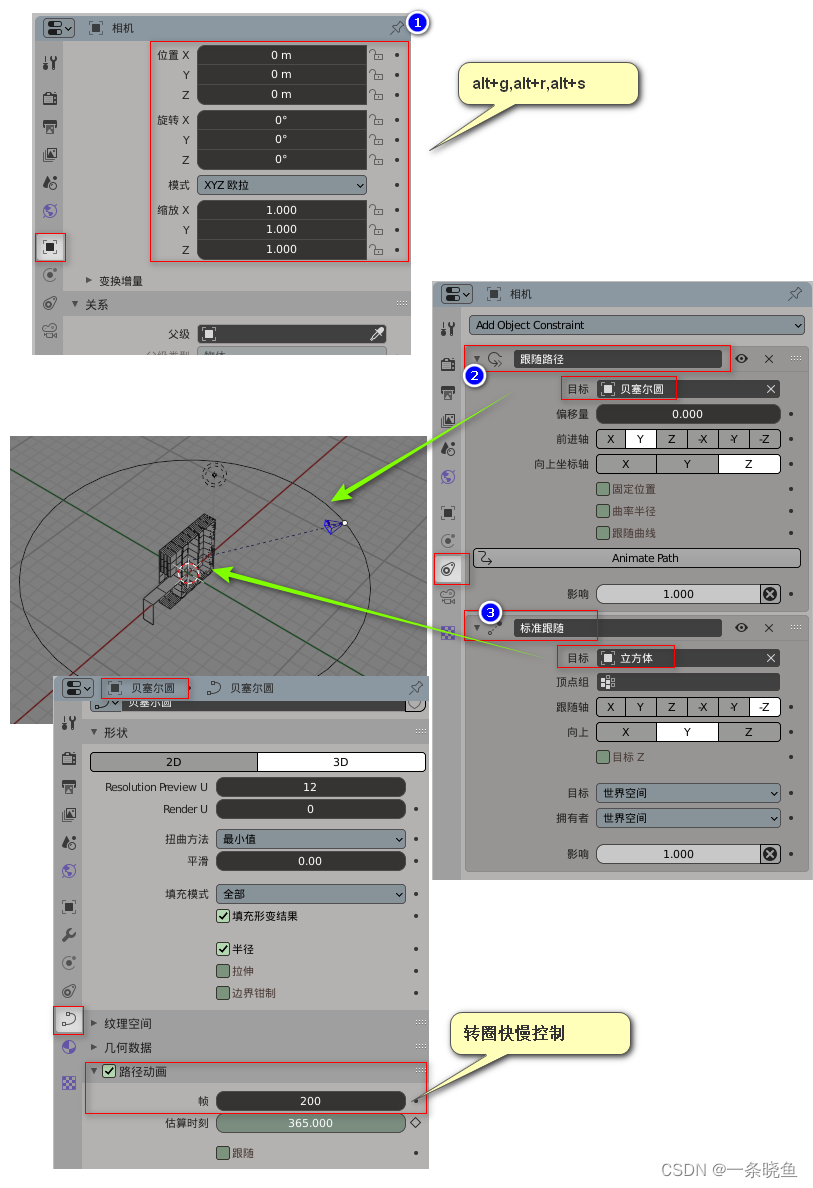The image size is (813, 1188).
Task: Open the Add Object Constraint dropdown
Action: pyautogui.click(x=636, y=325)
